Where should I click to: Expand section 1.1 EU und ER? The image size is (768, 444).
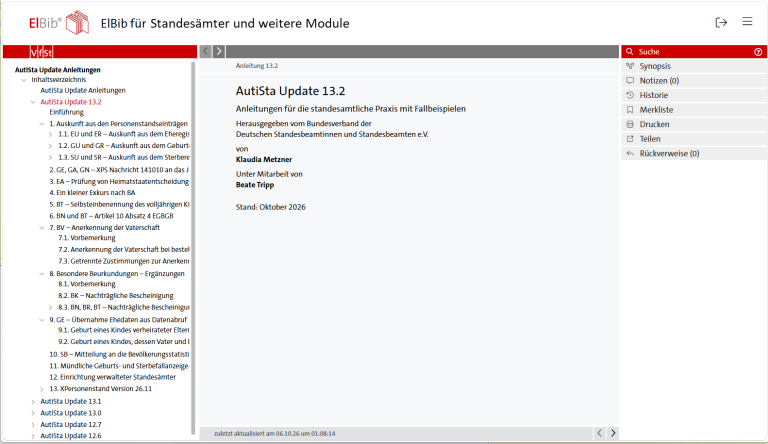pos(50,134)
